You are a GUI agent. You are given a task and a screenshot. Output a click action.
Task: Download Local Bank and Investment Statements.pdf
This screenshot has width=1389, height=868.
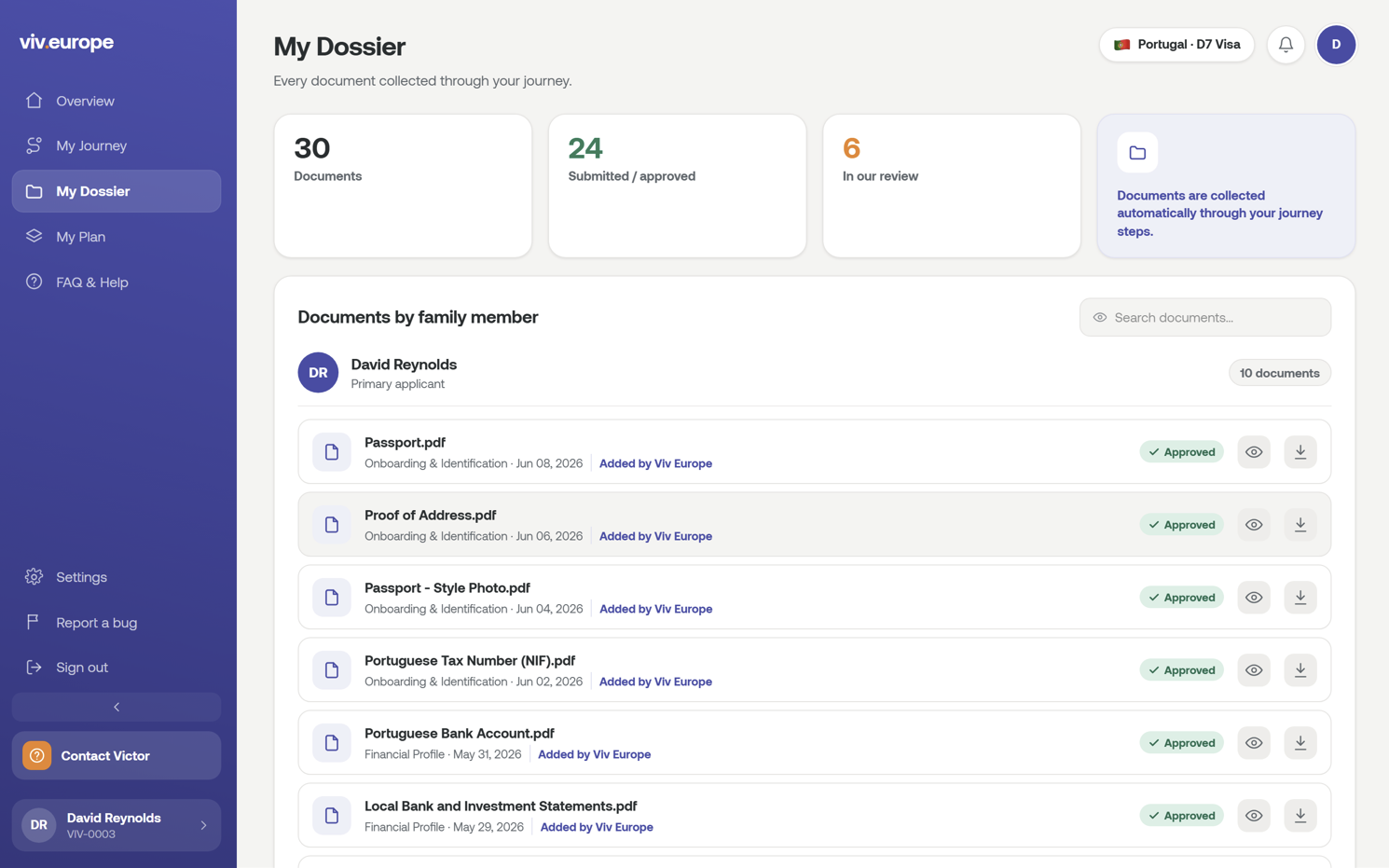click(1300, 816)
